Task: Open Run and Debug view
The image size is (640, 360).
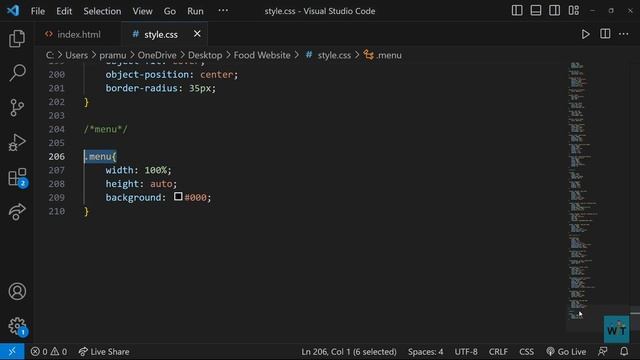Action: pos(17,142)
